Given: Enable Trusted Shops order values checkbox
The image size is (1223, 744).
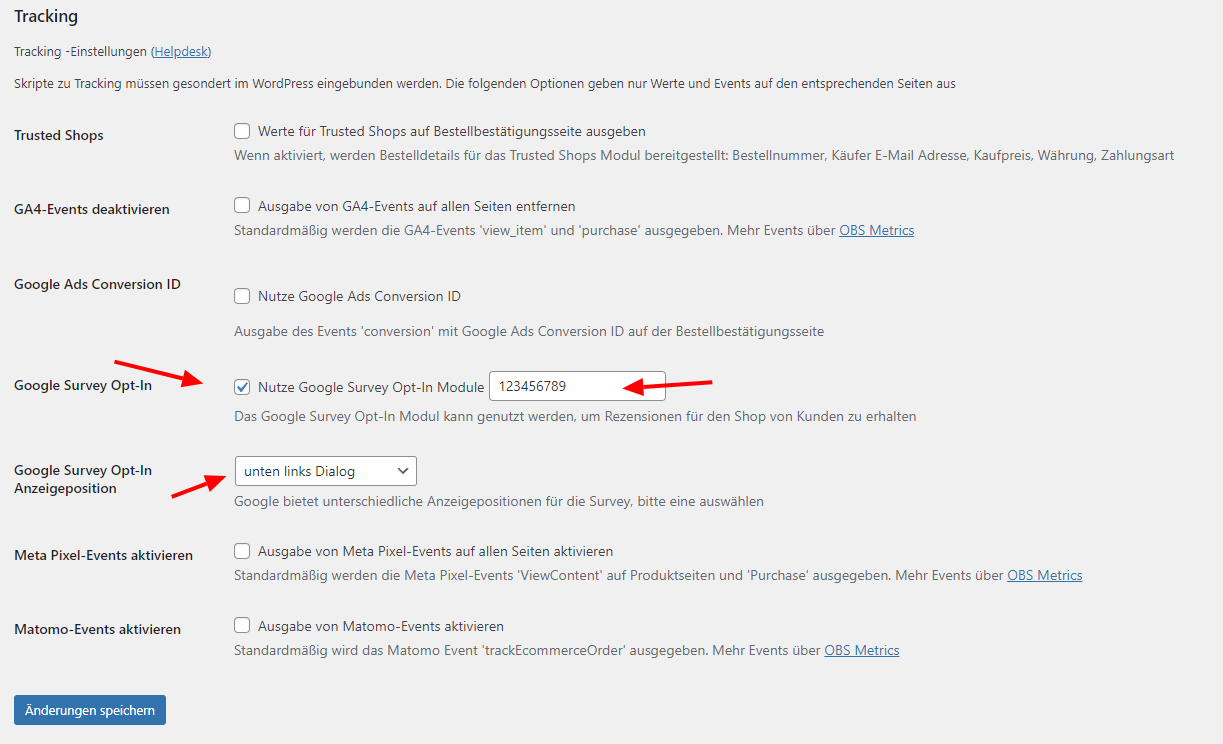Looking at the screenshot, I should (242, 131).
